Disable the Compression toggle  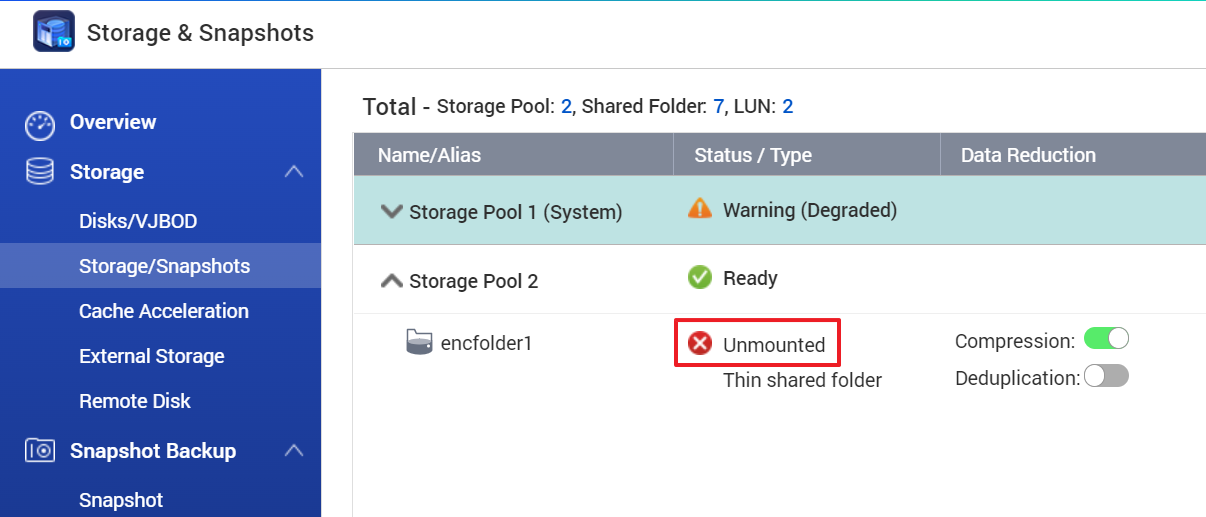(1106, 340)
